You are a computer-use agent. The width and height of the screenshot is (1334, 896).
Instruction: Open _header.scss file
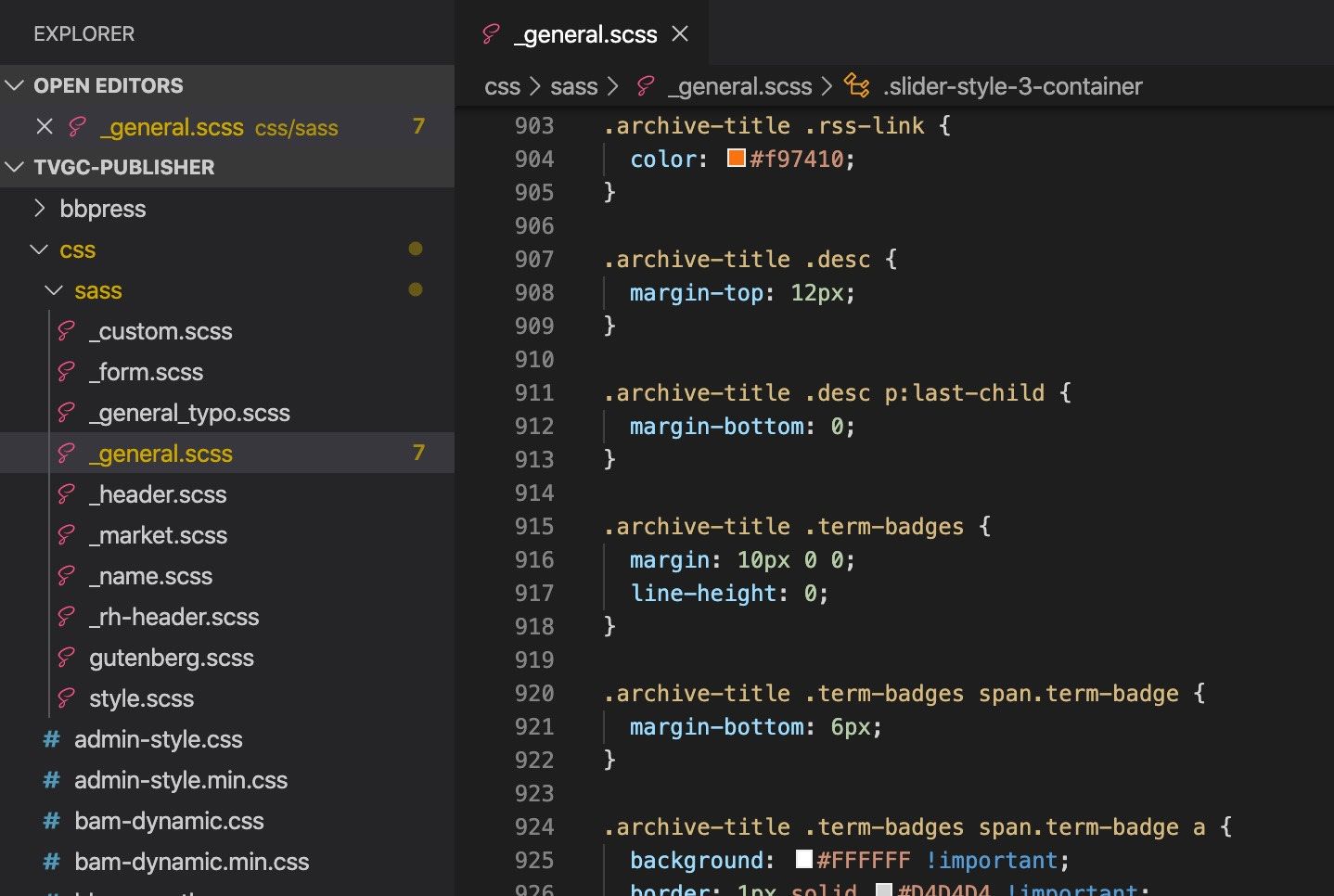coord(158,494)
